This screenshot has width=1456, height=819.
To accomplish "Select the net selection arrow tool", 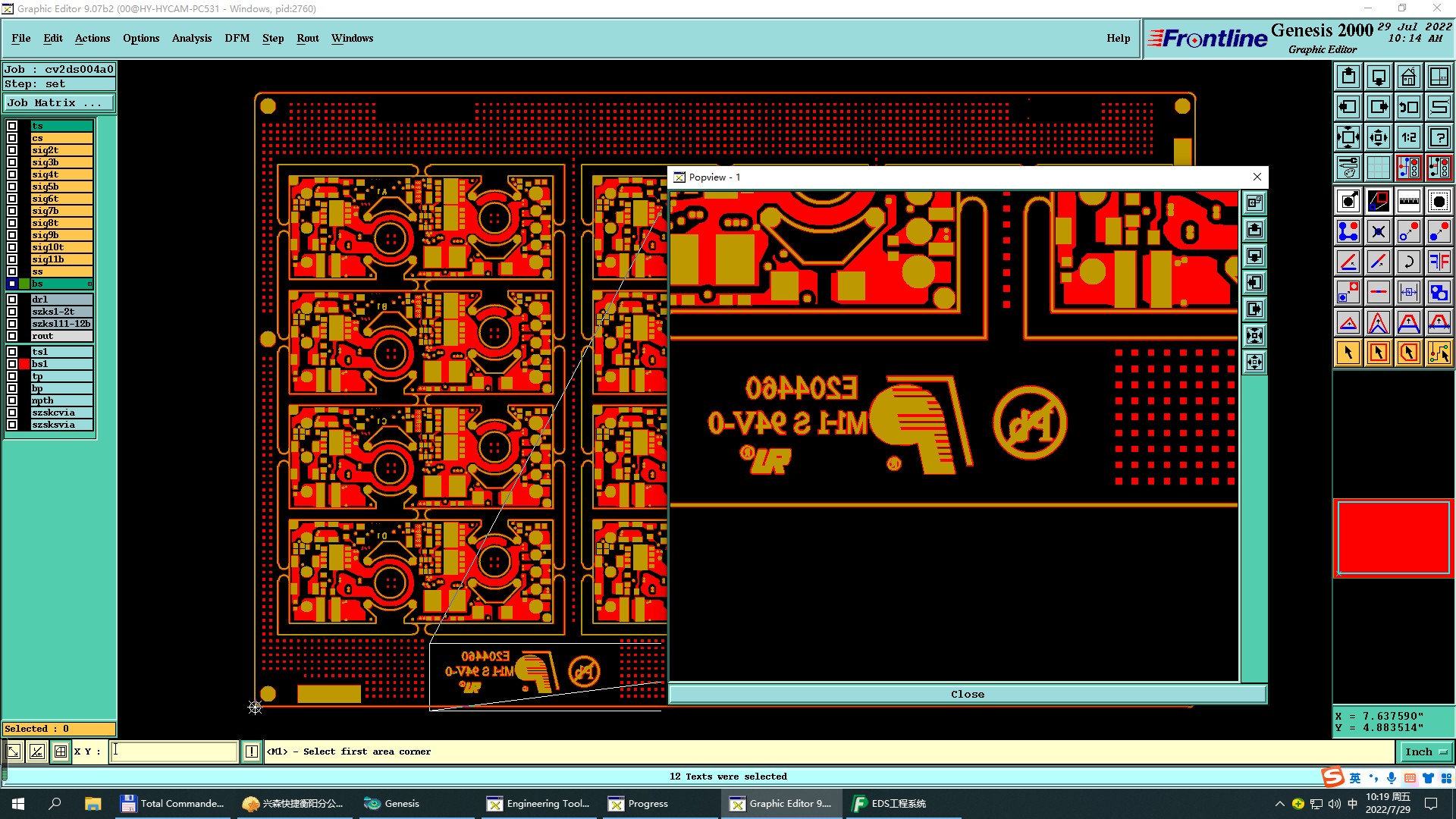I will click(x=1439, y=353).
